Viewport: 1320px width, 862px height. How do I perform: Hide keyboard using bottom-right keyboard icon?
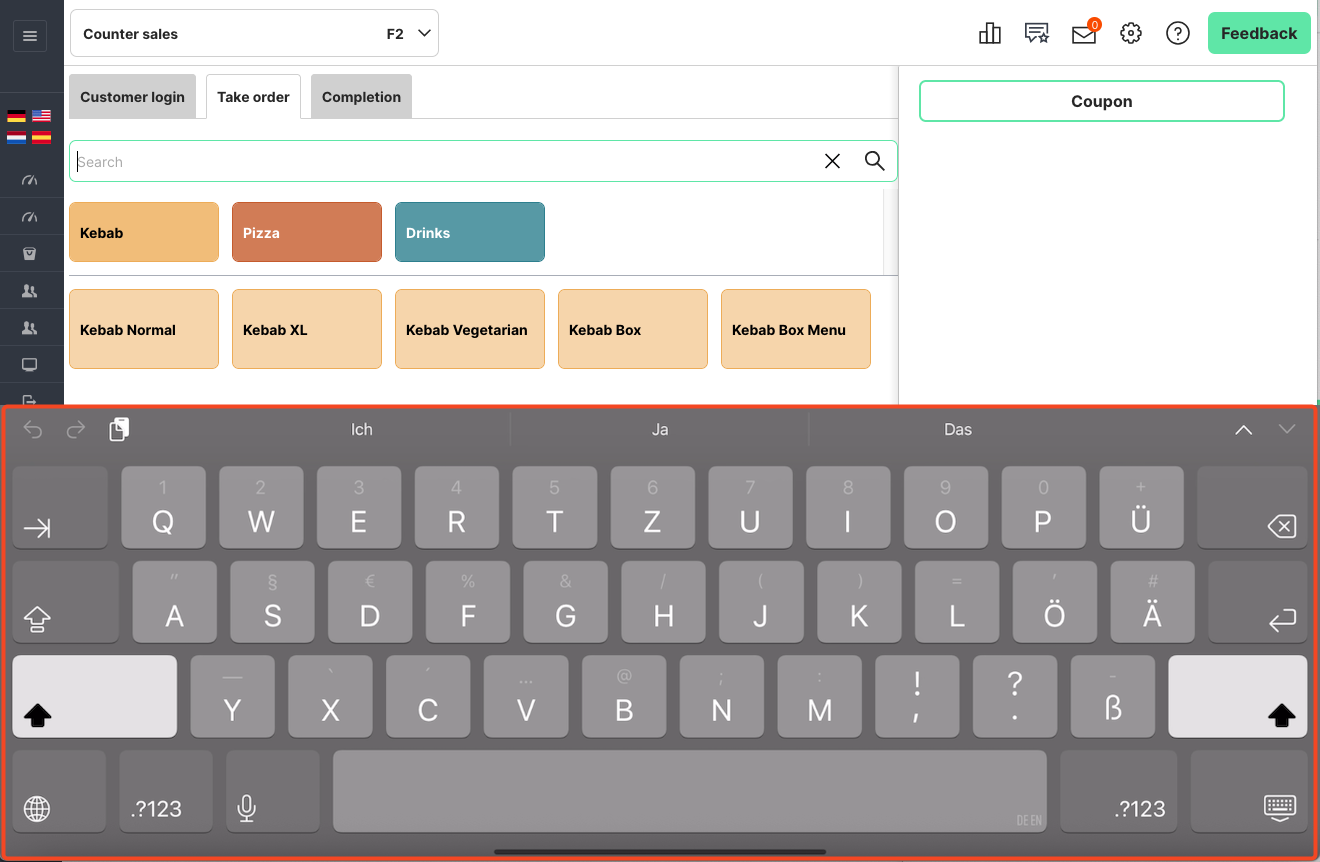point(1279,806)
